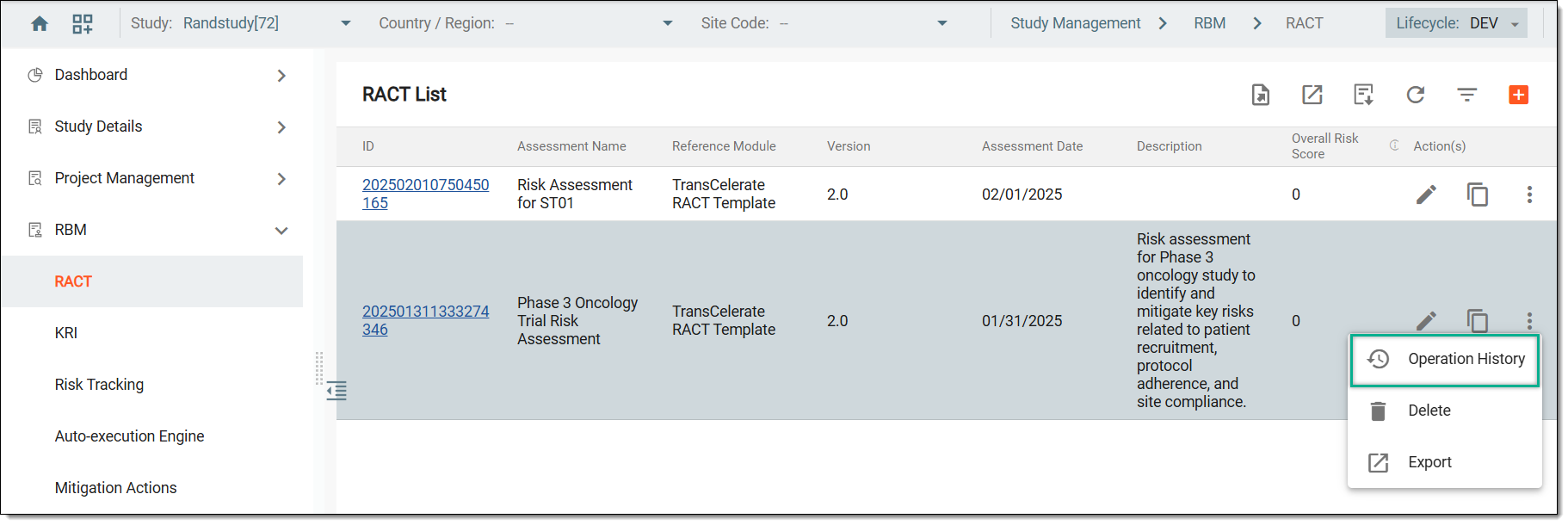Click the 02/01/2025 assessment date cell
This screenshot has height=525, width=1568.
click(x=1022, y=195)
